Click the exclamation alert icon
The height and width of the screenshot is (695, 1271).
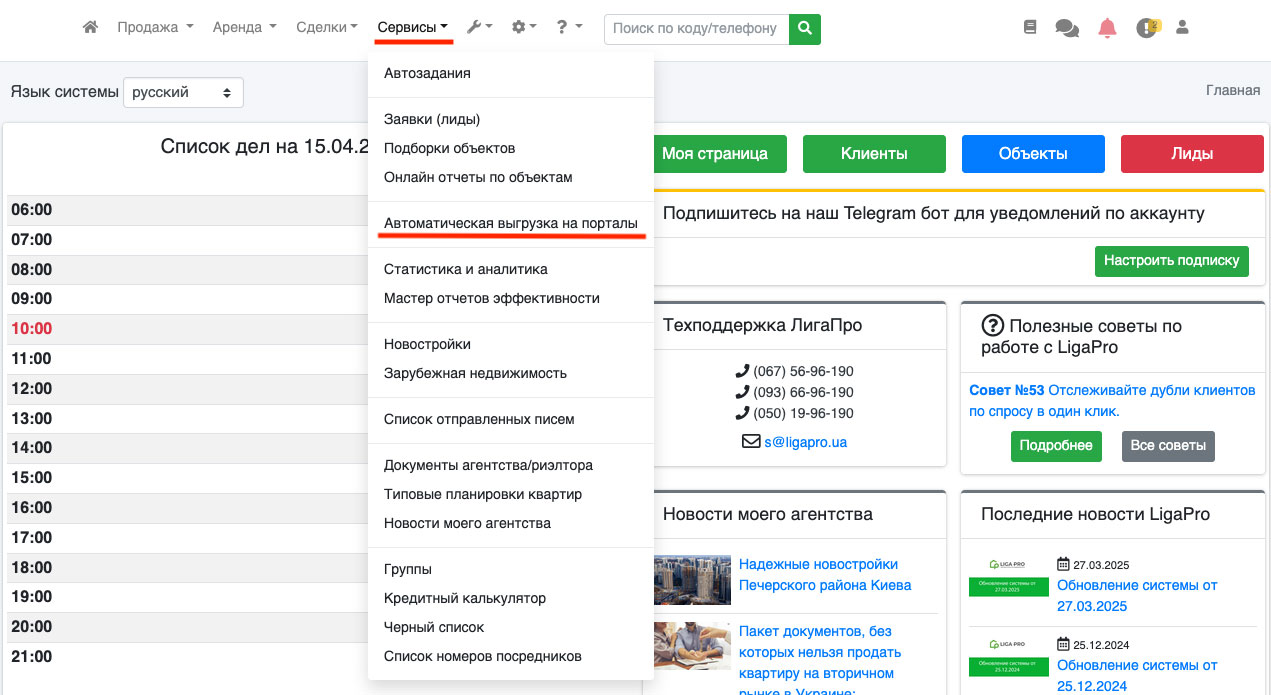1146,28
